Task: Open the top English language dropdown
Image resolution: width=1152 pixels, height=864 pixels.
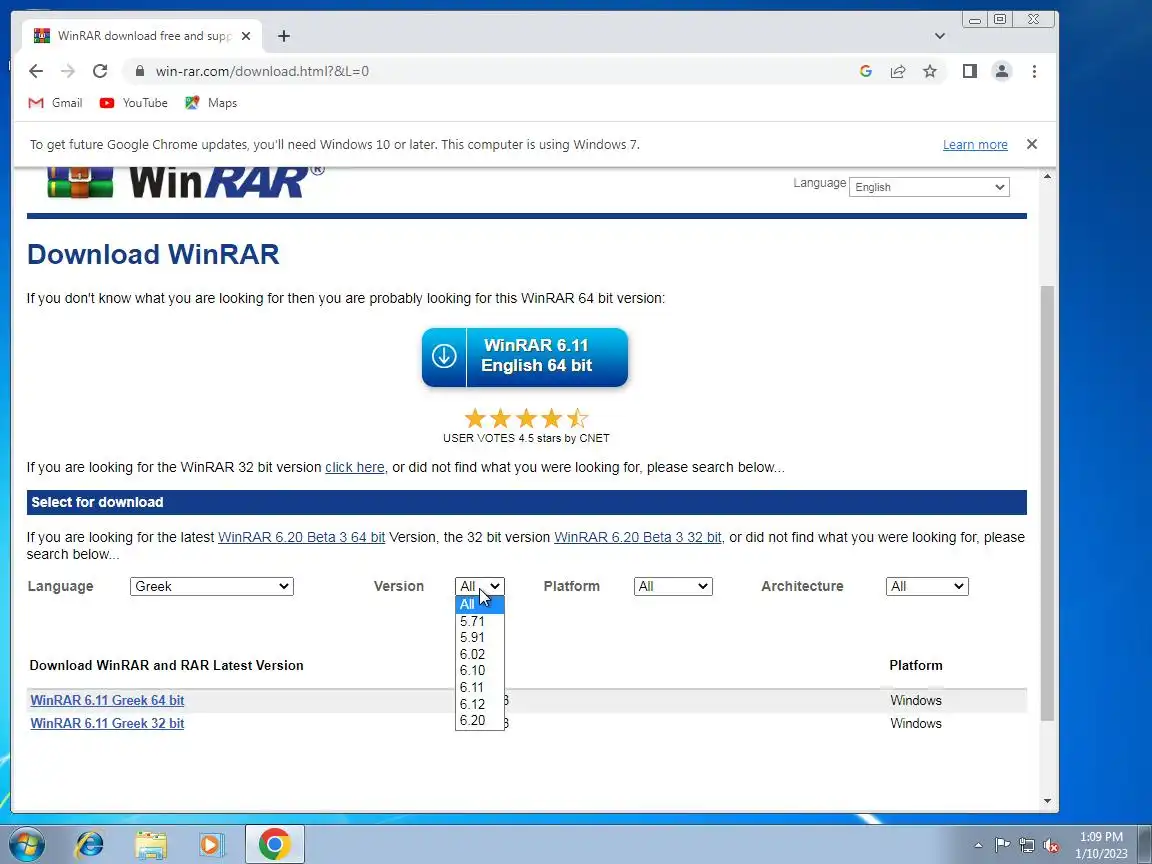Action: pos(929,187)
